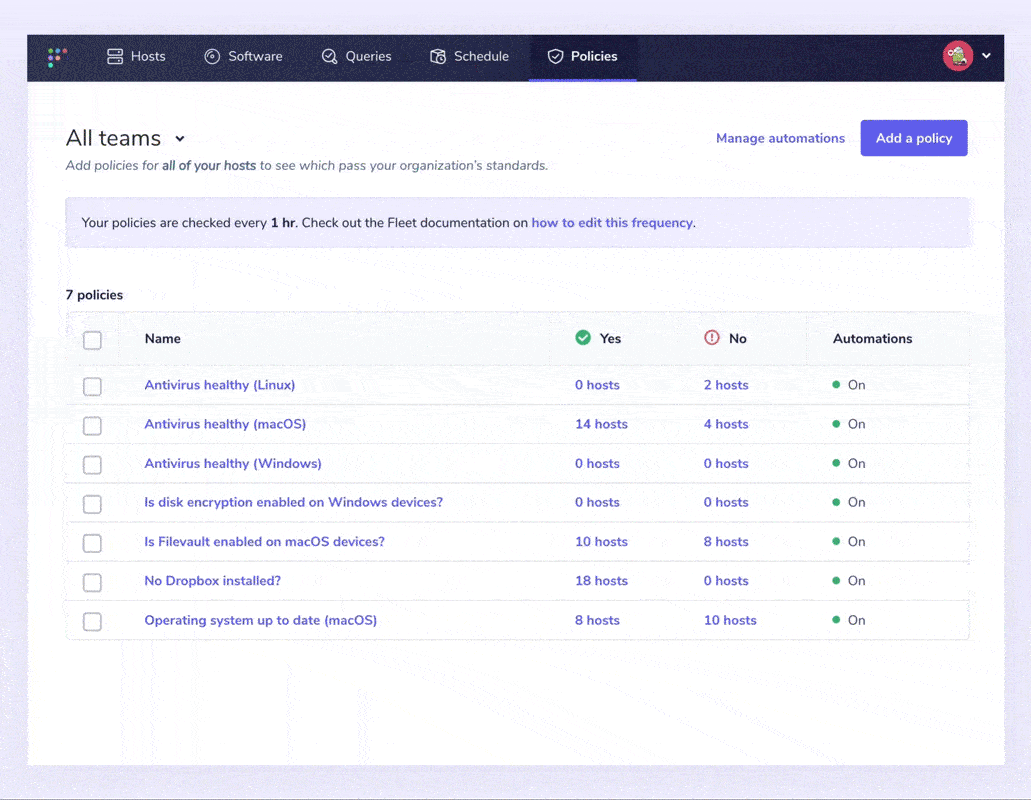Open the Software tab
1031x800 pixels.
point(243,57)
